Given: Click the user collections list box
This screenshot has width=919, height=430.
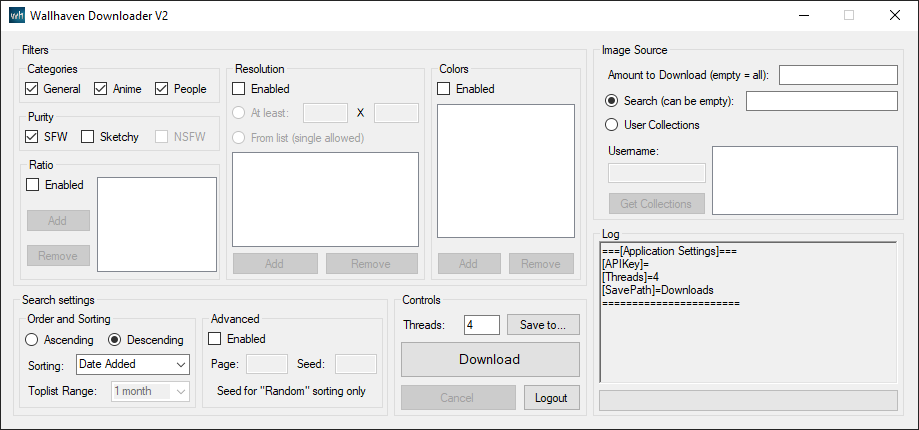Looking at the screenshot, I should pyautogui.click(x=805, y=180).
